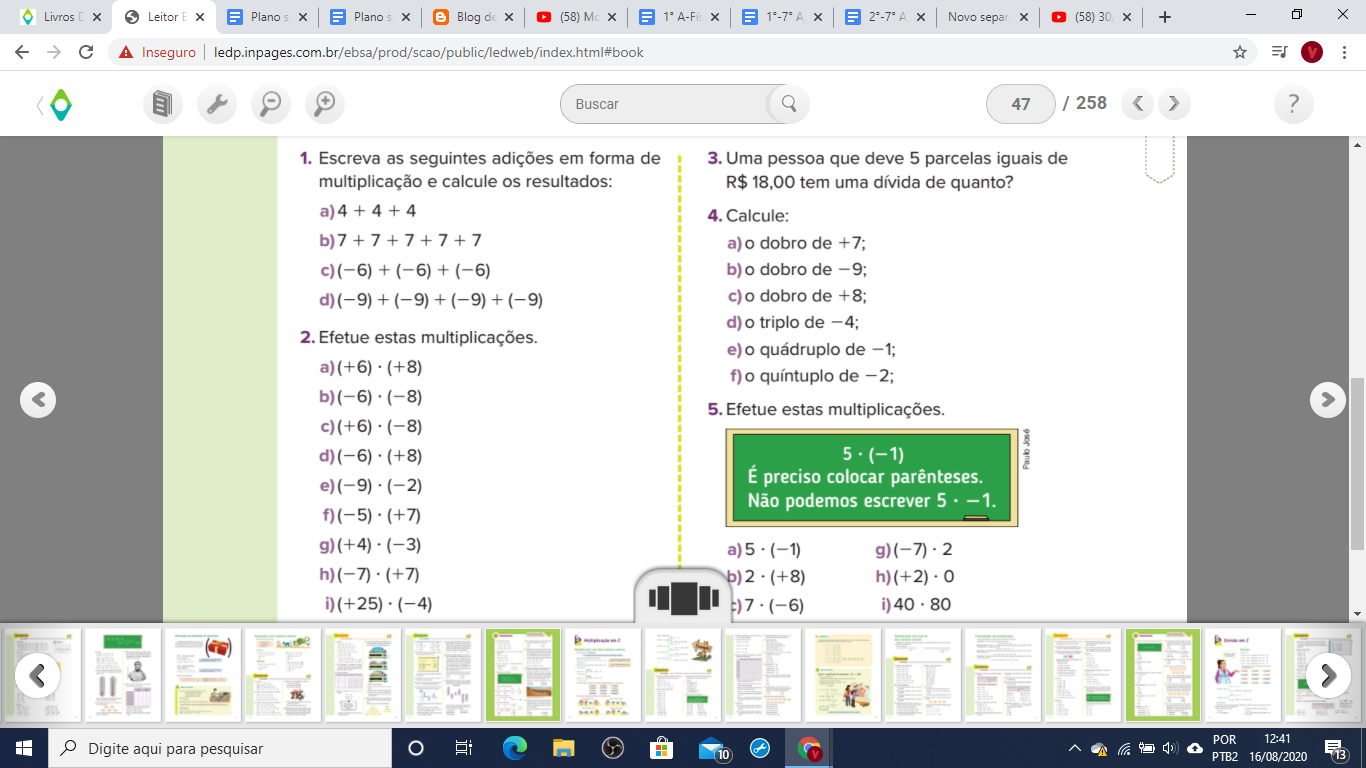The image size is (1366, 768).
Task: Bookmark this URL with the star
Action: 1240,52
